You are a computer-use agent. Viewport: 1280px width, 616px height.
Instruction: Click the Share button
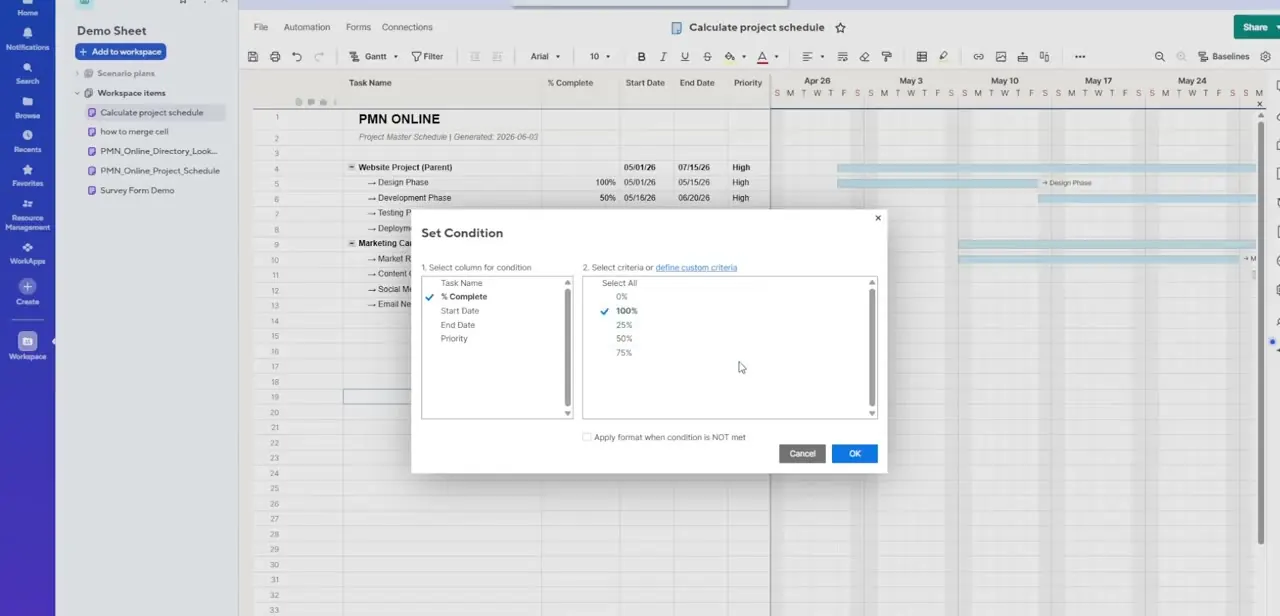[1255, 28]
